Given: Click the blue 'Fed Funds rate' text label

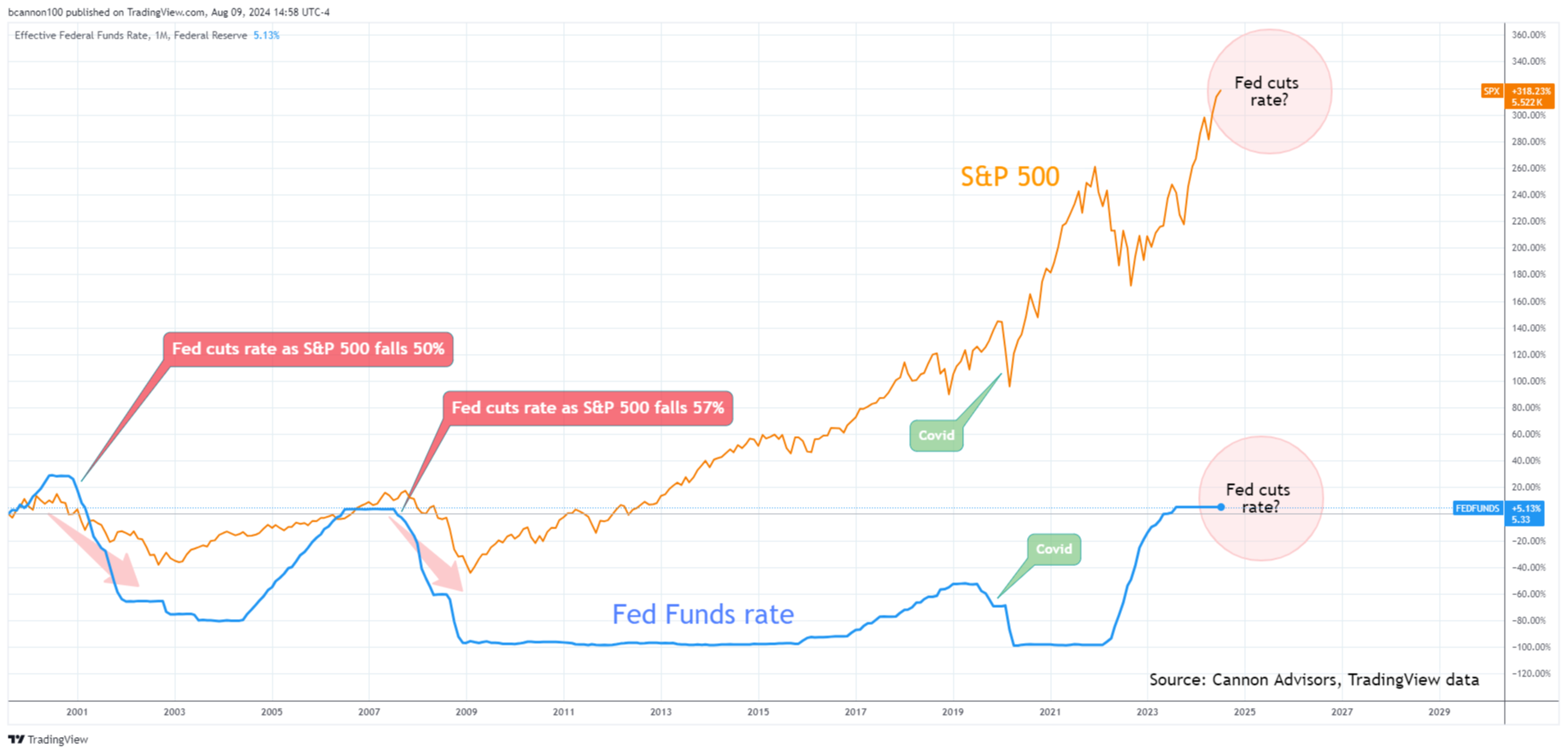Looking at the screenshot, I should (x=703, y=614).
